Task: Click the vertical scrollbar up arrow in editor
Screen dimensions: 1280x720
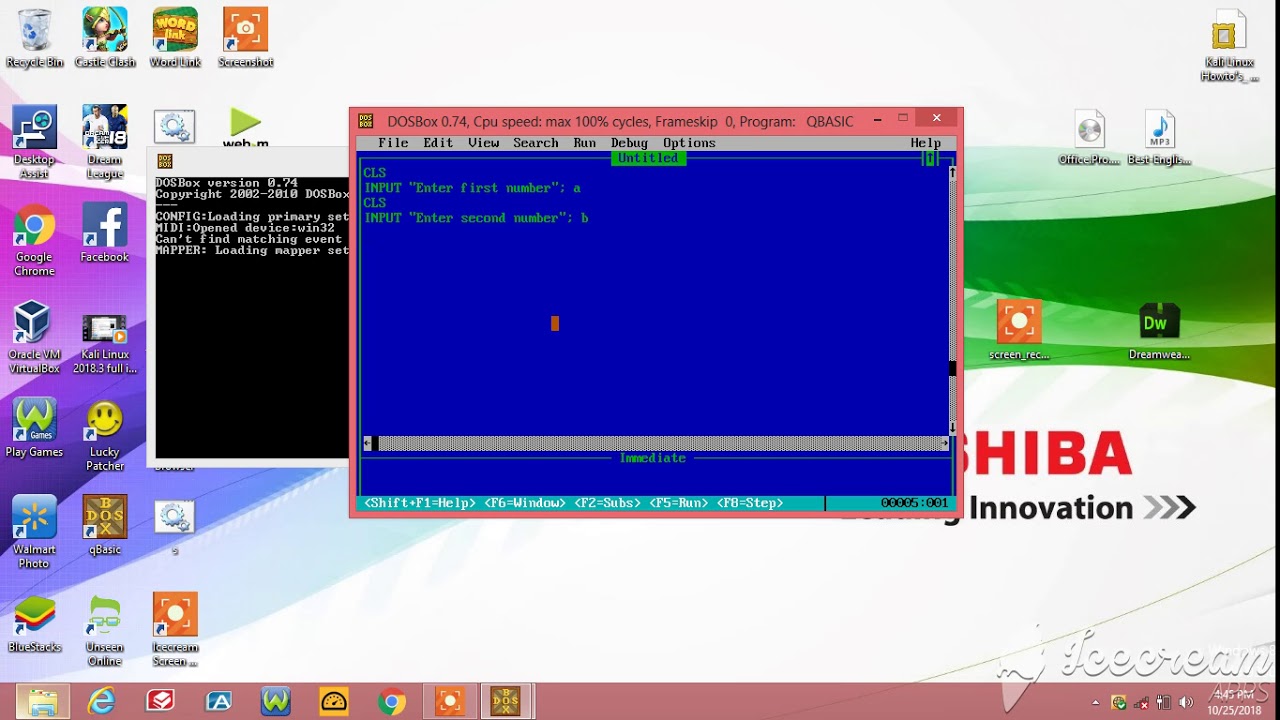Action: coord(952,173)
